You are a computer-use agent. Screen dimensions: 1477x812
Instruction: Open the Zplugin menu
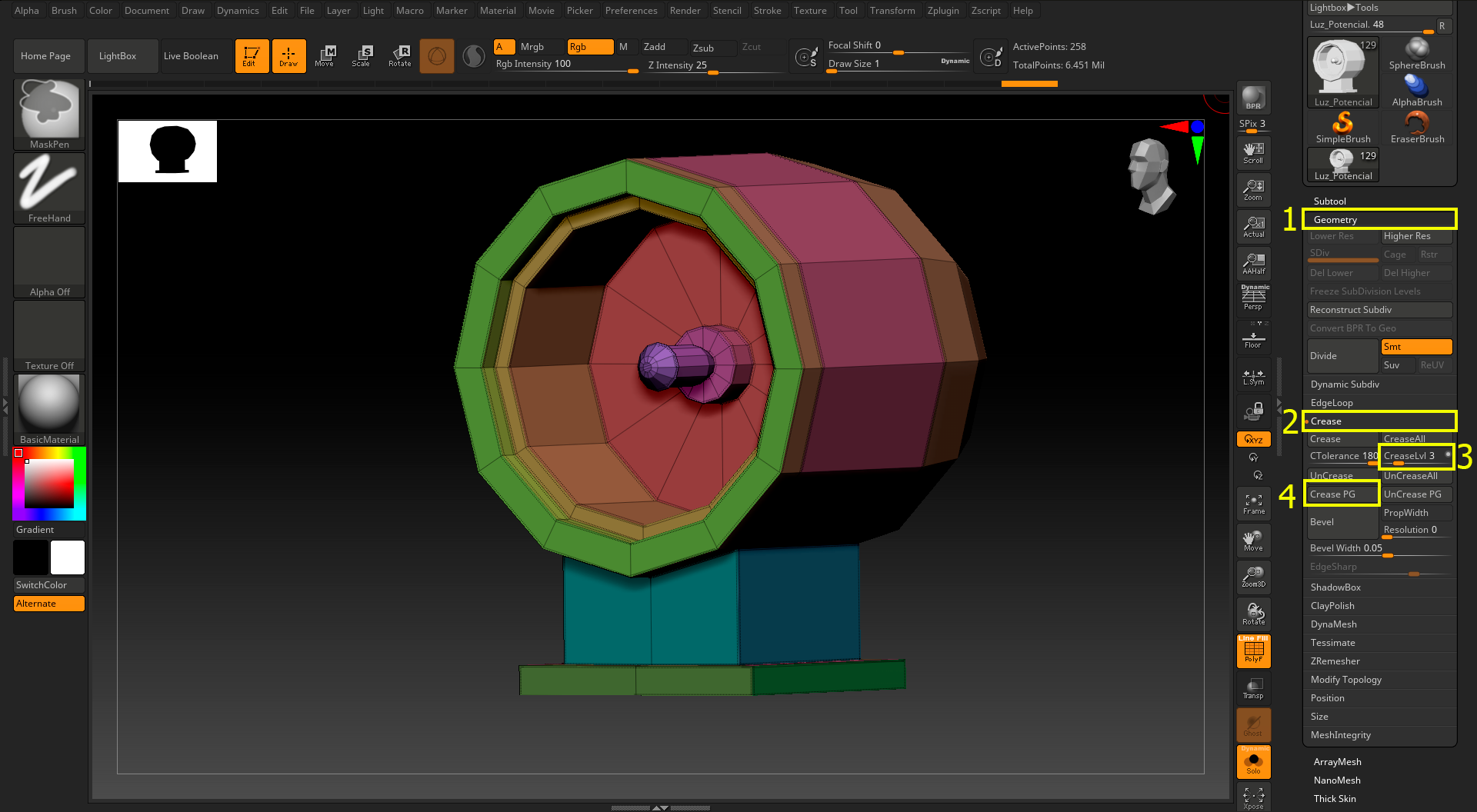click(x=943, y=11)
